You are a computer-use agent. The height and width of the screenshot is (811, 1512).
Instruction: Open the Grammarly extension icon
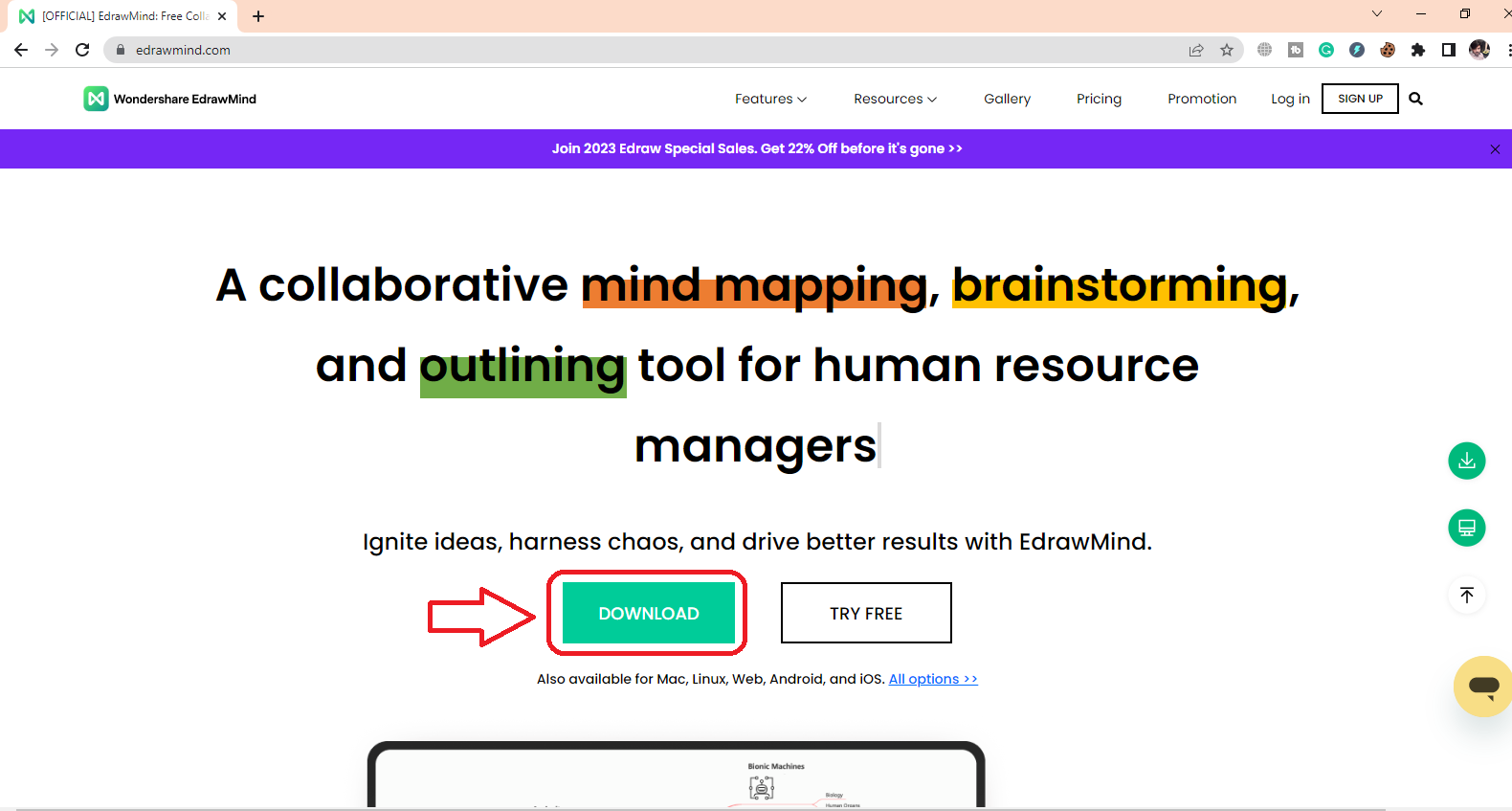point(1326,50)
